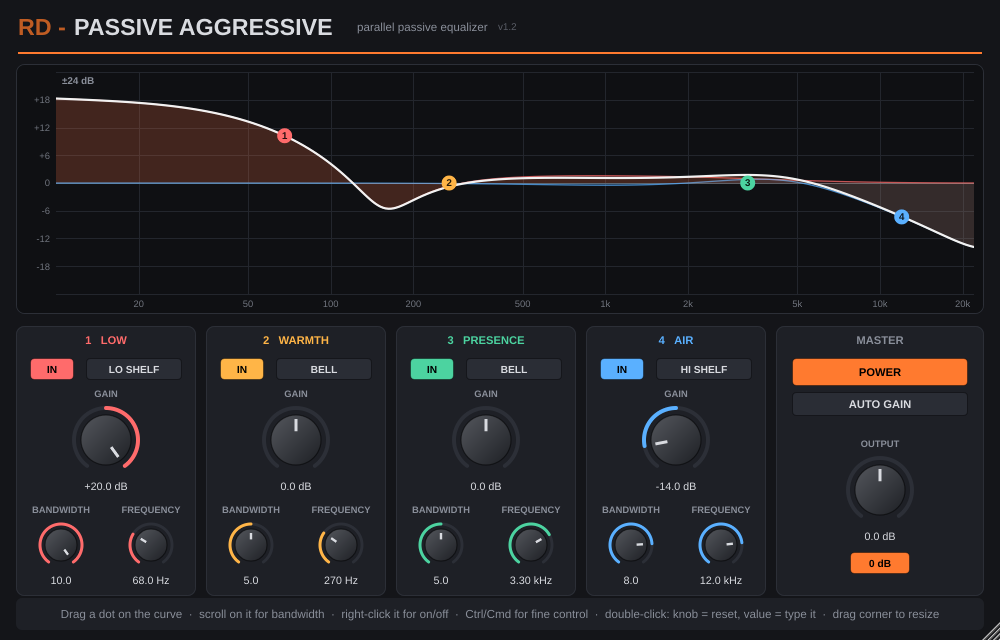This screenshot has width=1000, height=640.
Task: Click the 1 LOW band title
Action: pyautogui.click(x=106, y=340)
